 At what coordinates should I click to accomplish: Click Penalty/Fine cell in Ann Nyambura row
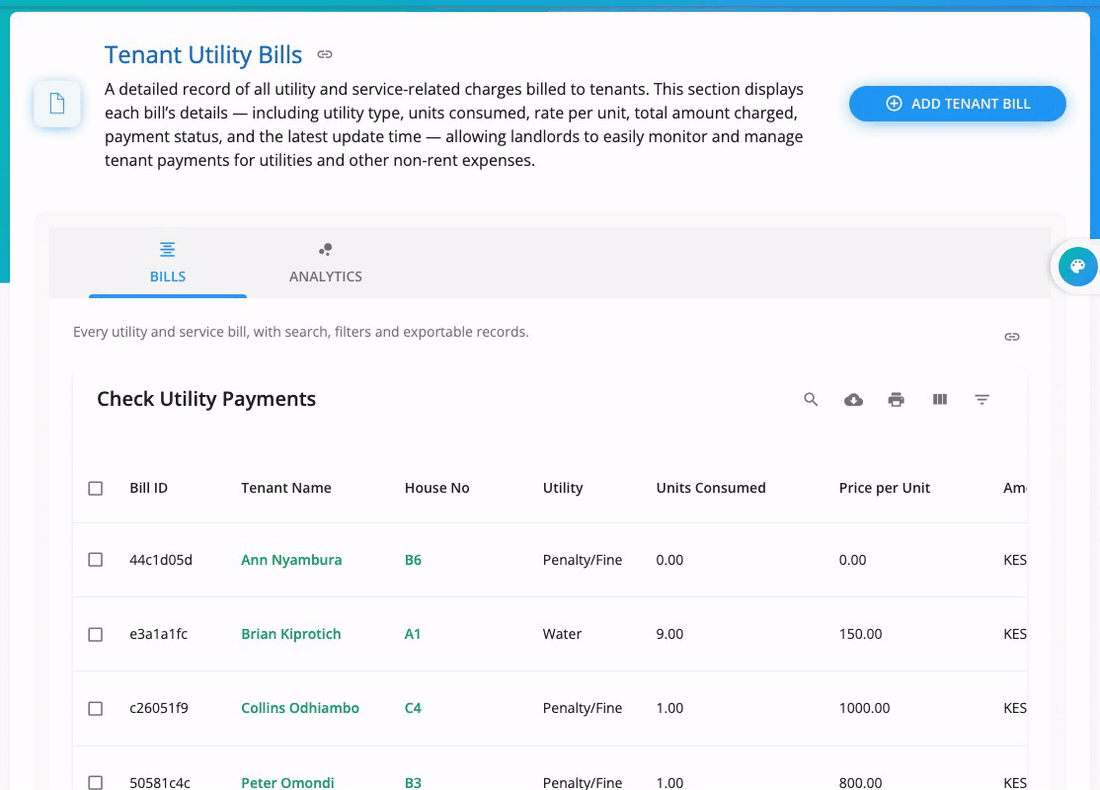582,560
